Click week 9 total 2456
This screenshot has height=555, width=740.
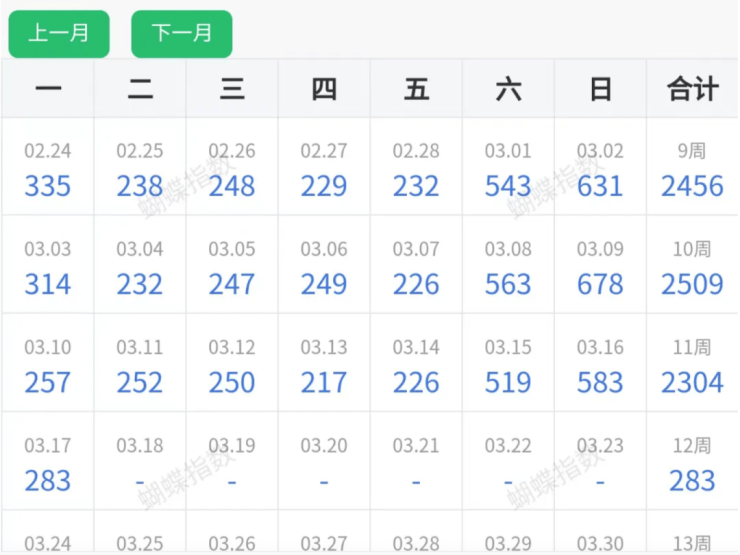click(x=692, y=170)
